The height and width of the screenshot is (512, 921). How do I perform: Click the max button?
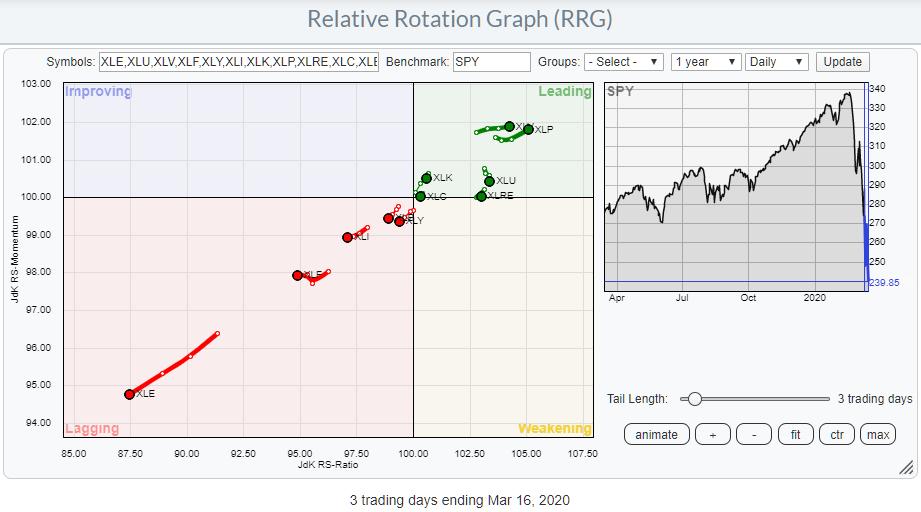(878, 434)
